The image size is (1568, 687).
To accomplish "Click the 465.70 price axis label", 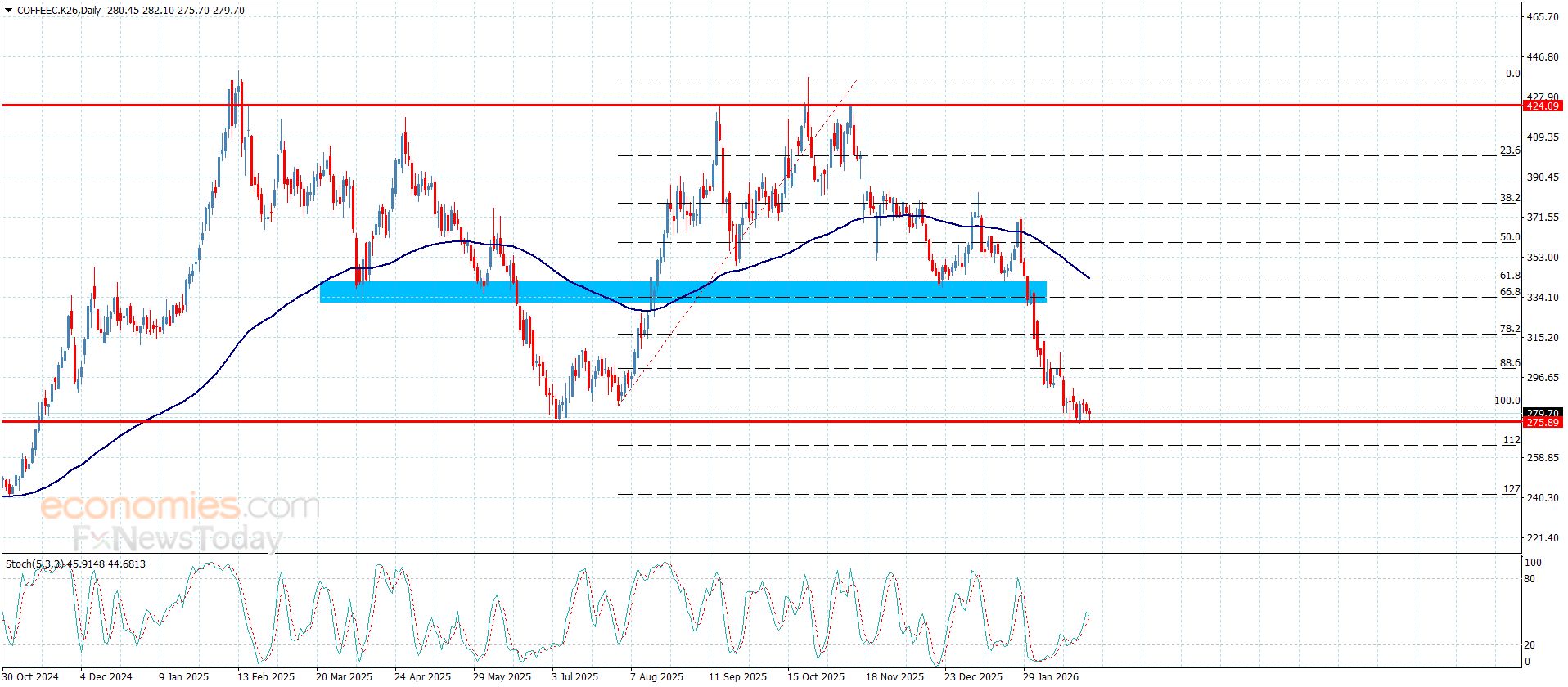I will [x=1543, y=17].
